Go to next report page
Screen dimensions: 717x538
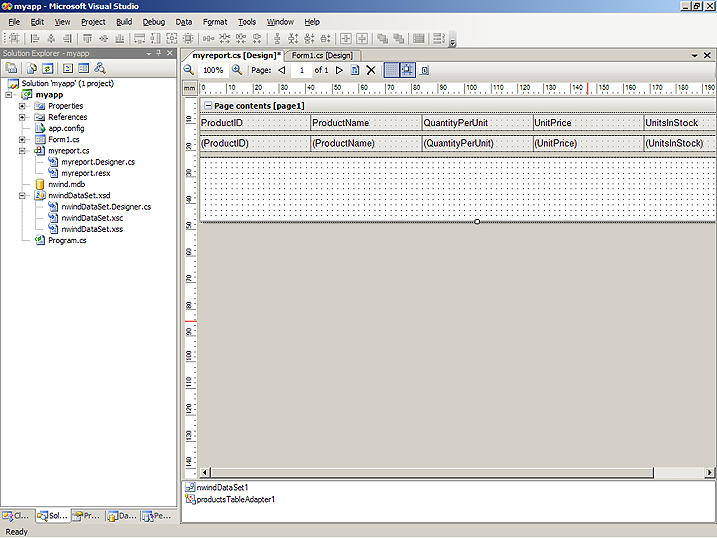tap(339, 70)
